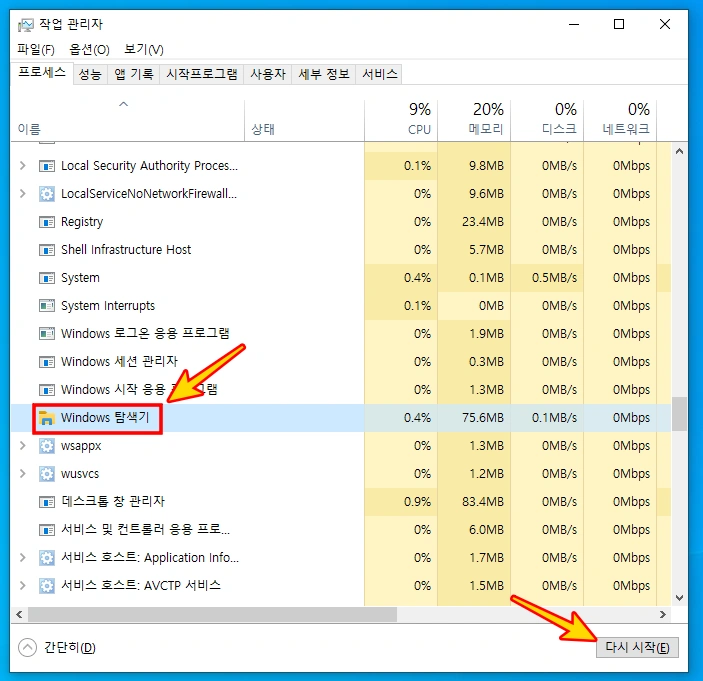This screenshot has height=681, width=703.
Task: Click the 75.6MB memory value
Action: (x=483, y=418)
